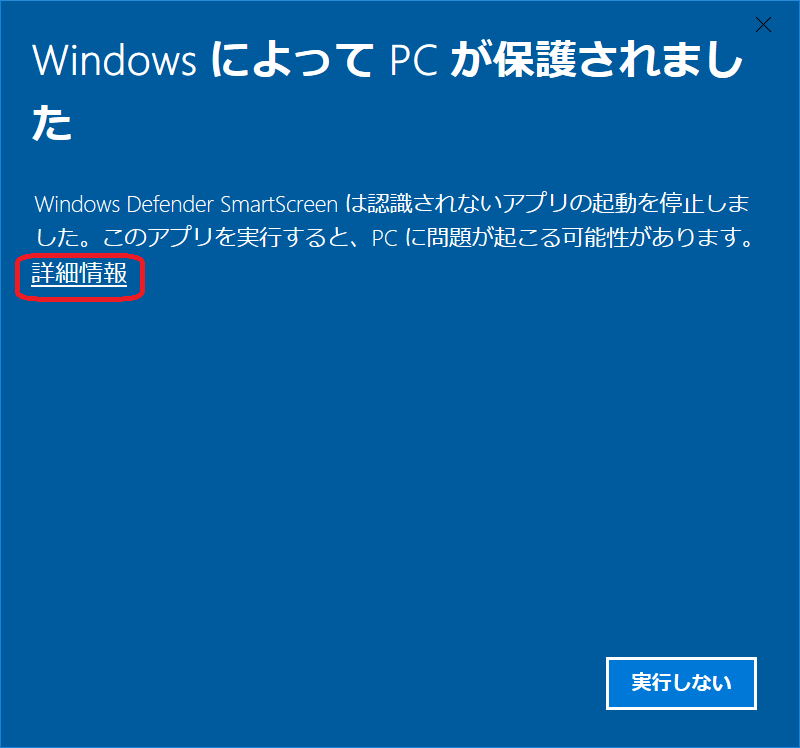Click the red-circled 詳細情報 hyperlink
The width and height of the screenshot is (800, 748).
[79, 273]
